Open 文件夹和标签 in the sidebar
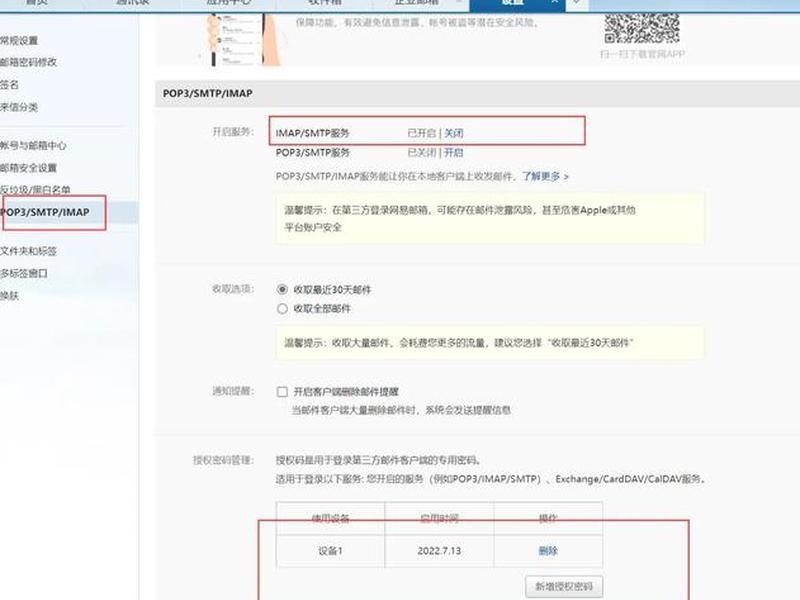Image resolution: width=800 pixels, height=600 pixels. click(29, 251)
